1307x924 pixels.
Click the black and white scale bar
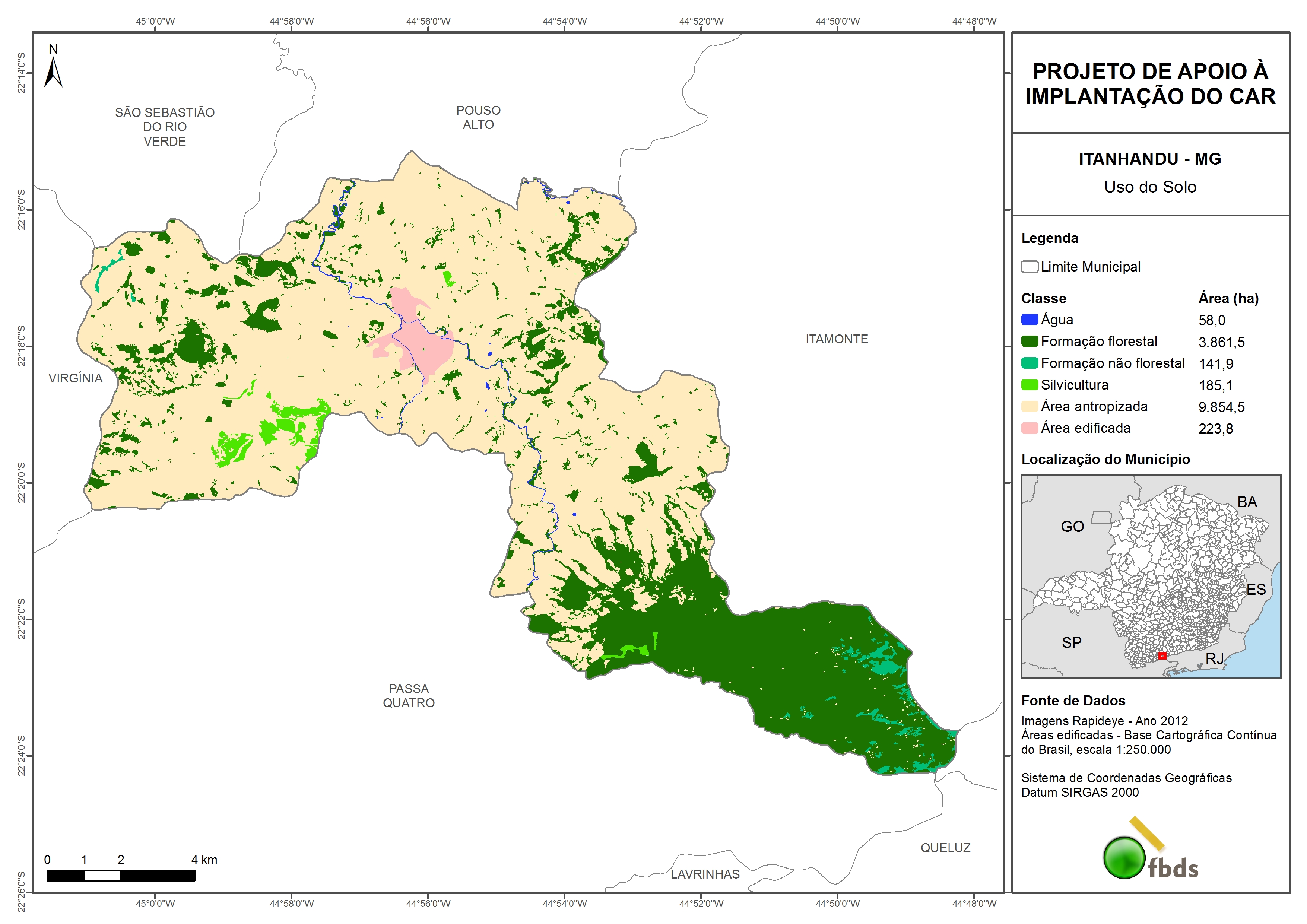(121, 876)
